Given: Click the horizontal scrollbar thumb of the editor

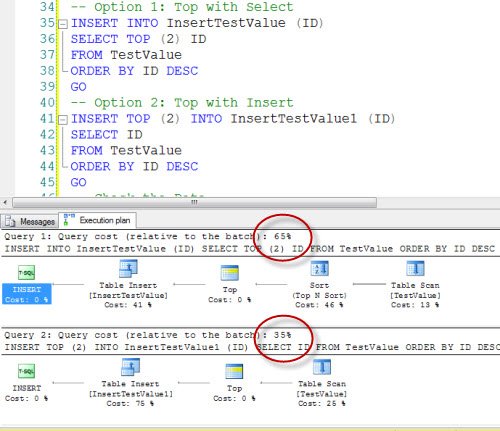Looking at the screenshot, I should 194,202.
